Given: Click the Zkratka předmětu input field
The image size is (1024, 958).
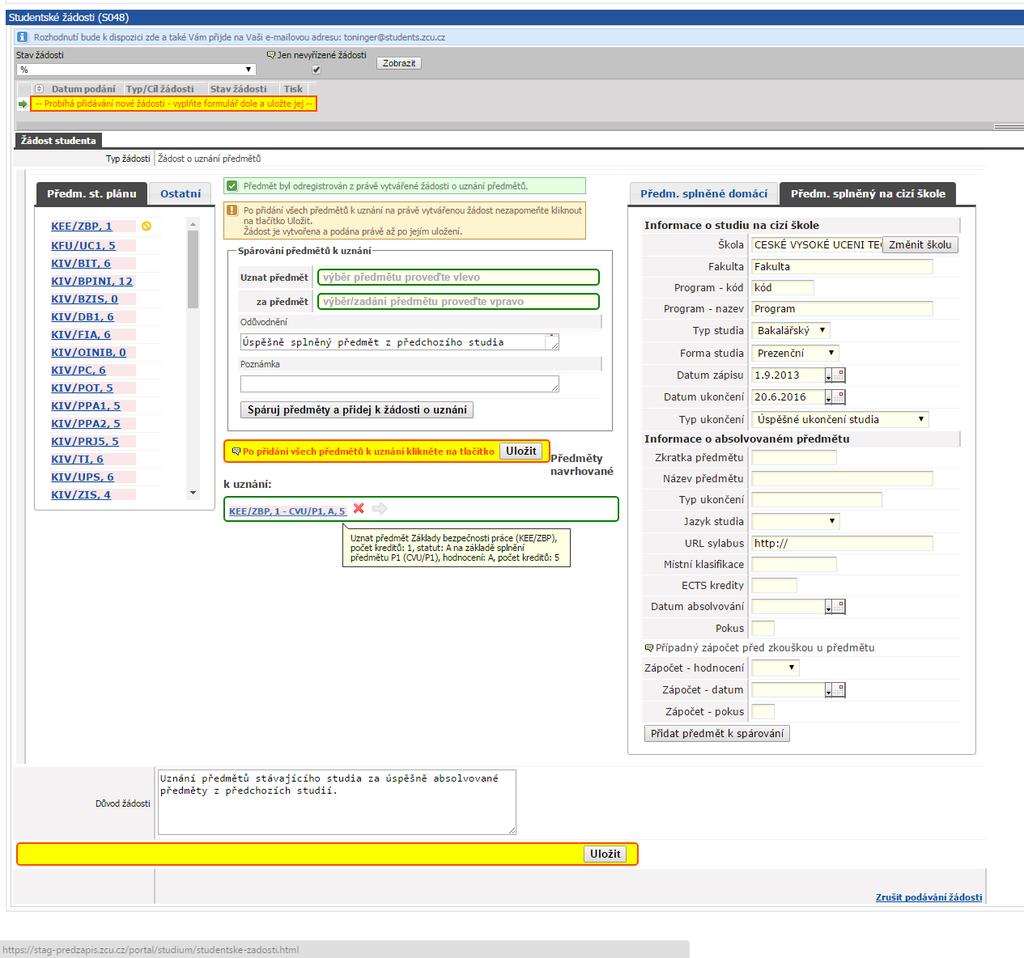Looking at the screenshot, I should 793,457.
